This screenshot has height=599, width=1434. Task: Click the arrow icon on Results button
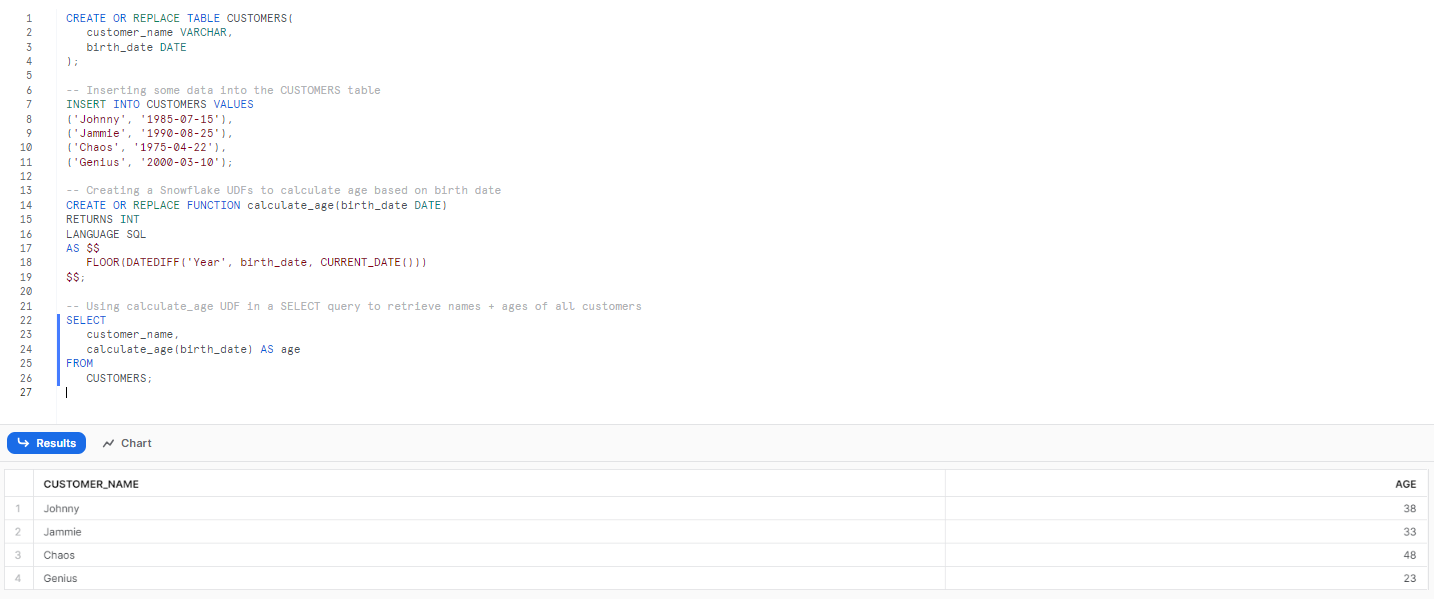click(x=24, y=443)
